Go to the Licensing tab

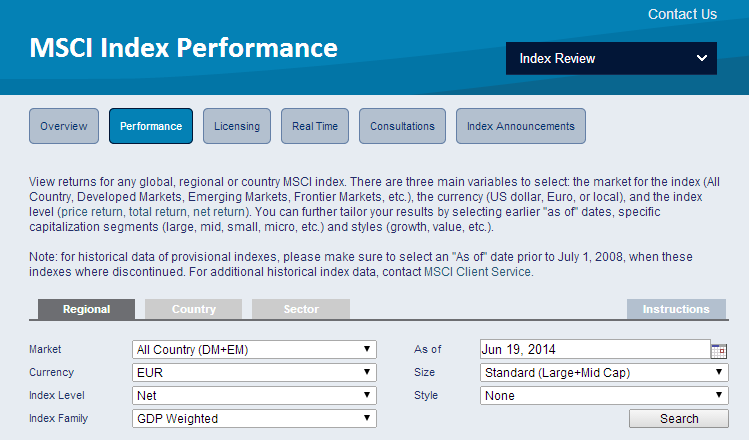237,126
